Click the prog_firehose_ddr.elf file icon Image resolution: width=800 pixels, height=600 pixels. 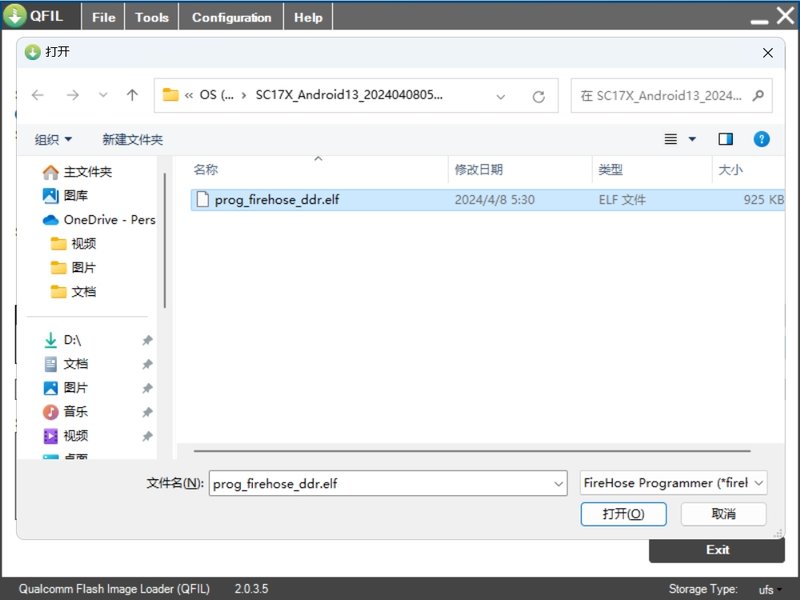pos(203,199)
